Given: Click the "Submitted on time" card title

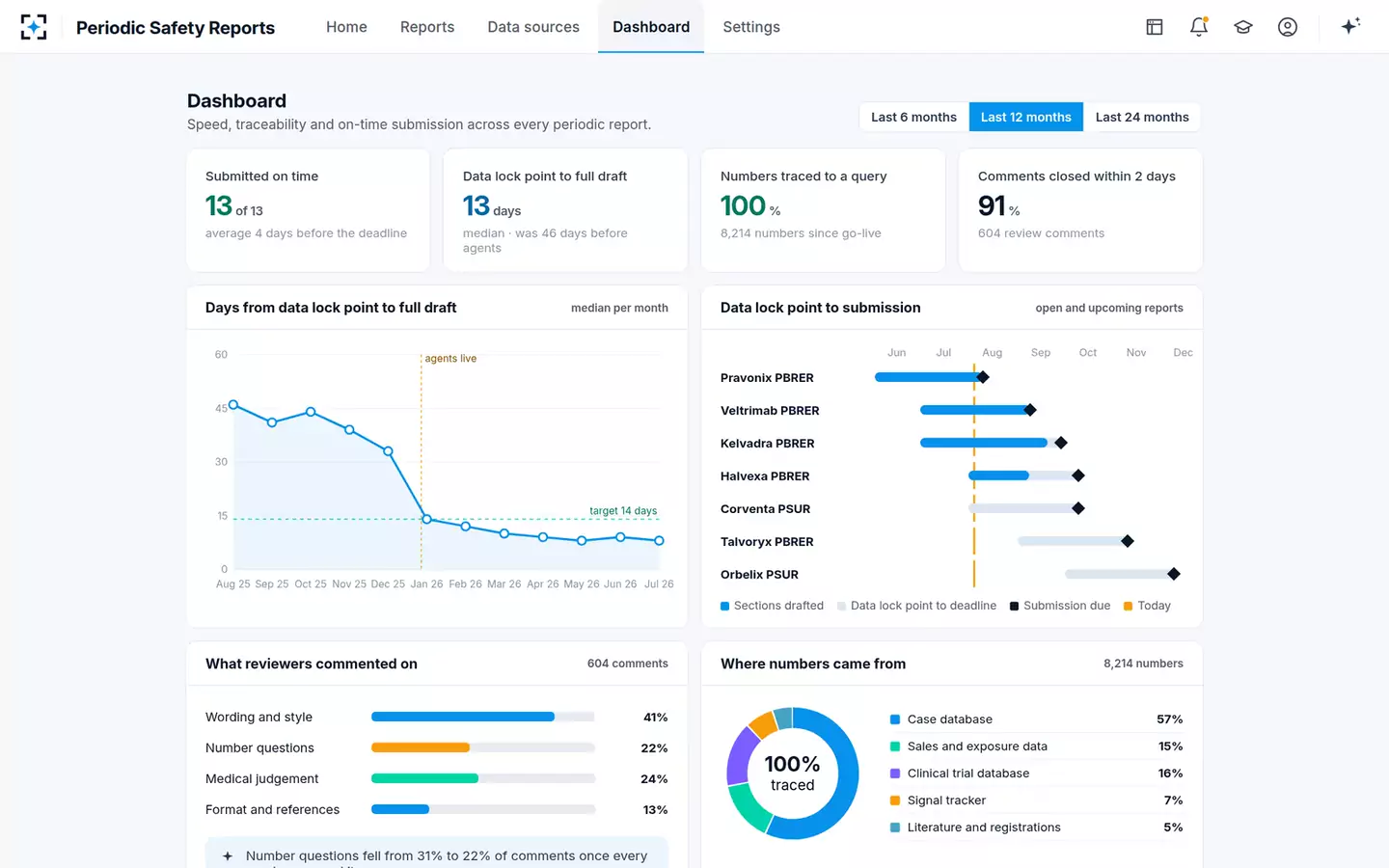Looking at the screenshot, I should pos(261,176).
